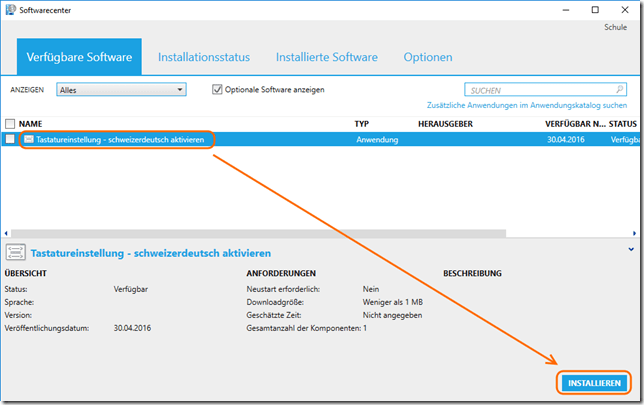Switch to the Installationsstatus tab

[x=203, y=58]
